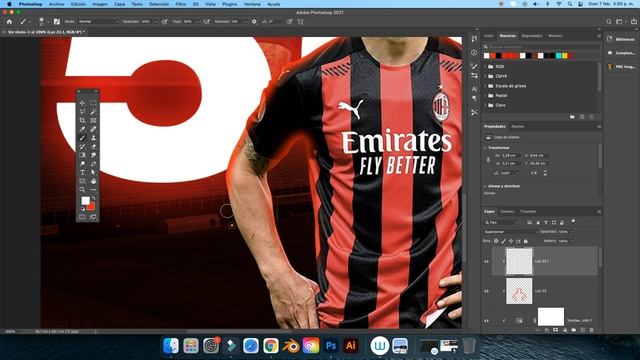Switch to the Ajustes tab

pos(518,127)
